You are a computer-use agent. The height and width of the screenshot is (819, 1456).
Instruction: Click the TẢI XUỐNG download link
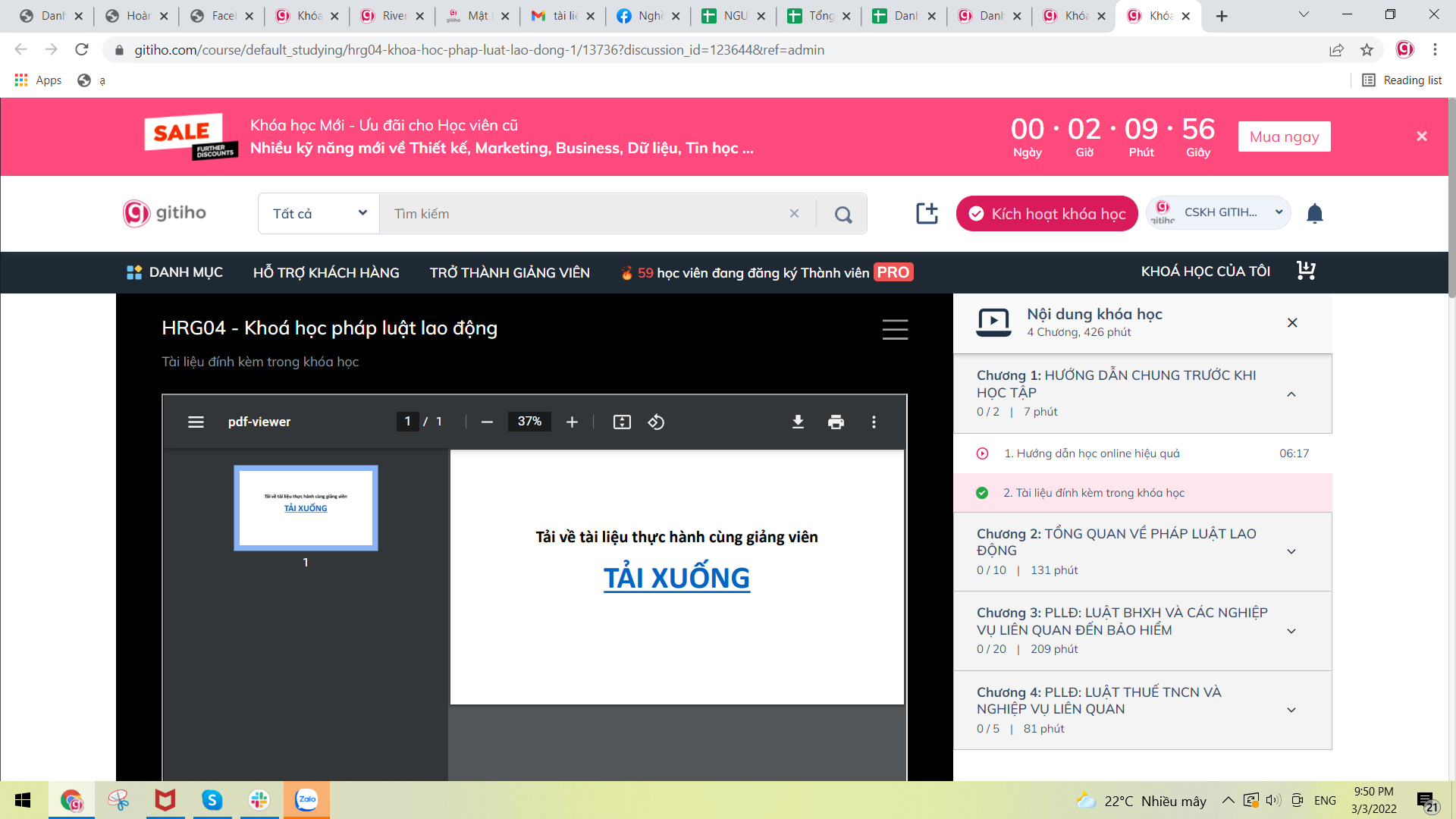pyautogui.click(x=676, y=578)
